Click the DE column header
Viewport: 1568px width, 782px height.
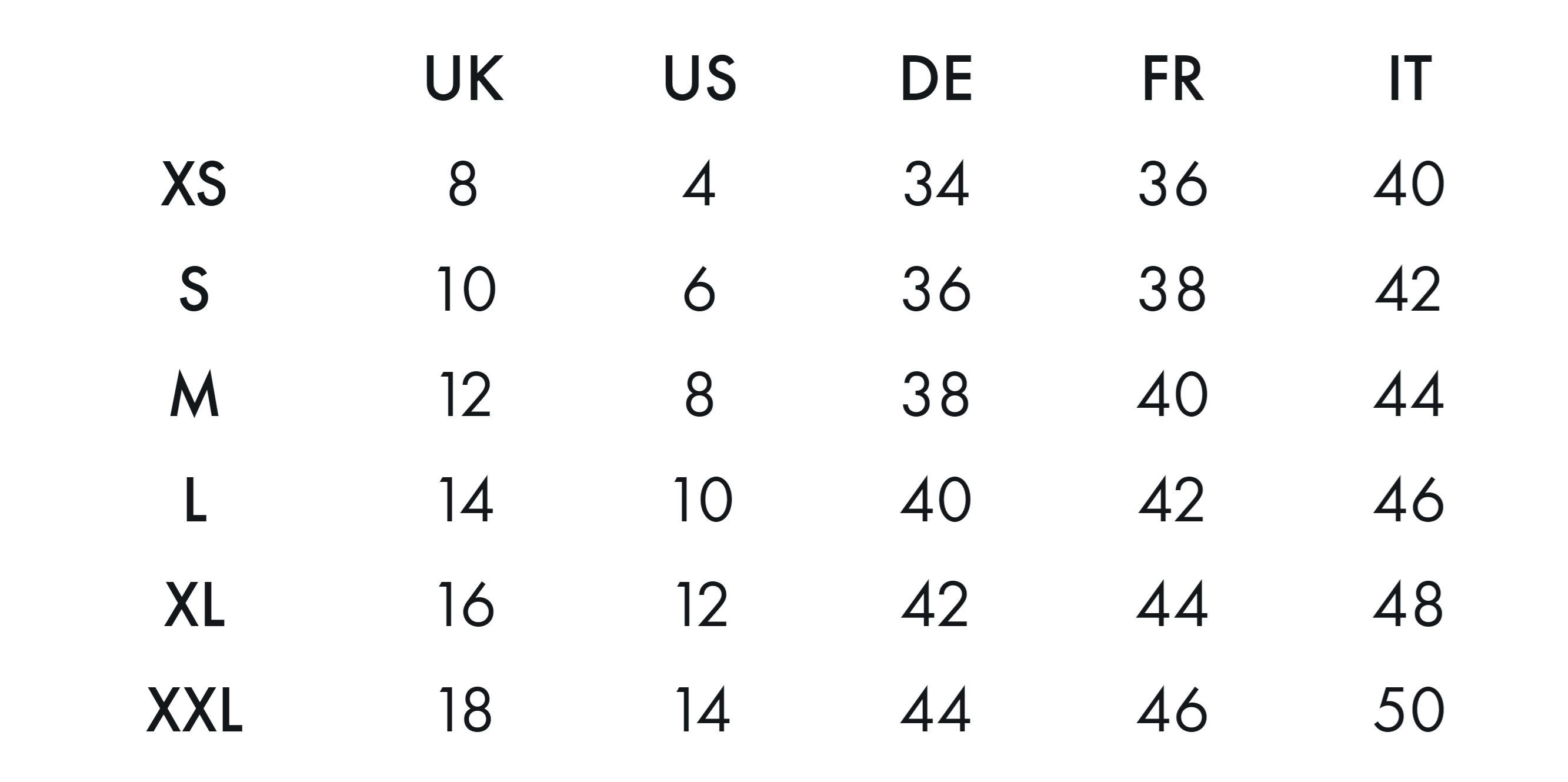[x=936, y=79]
